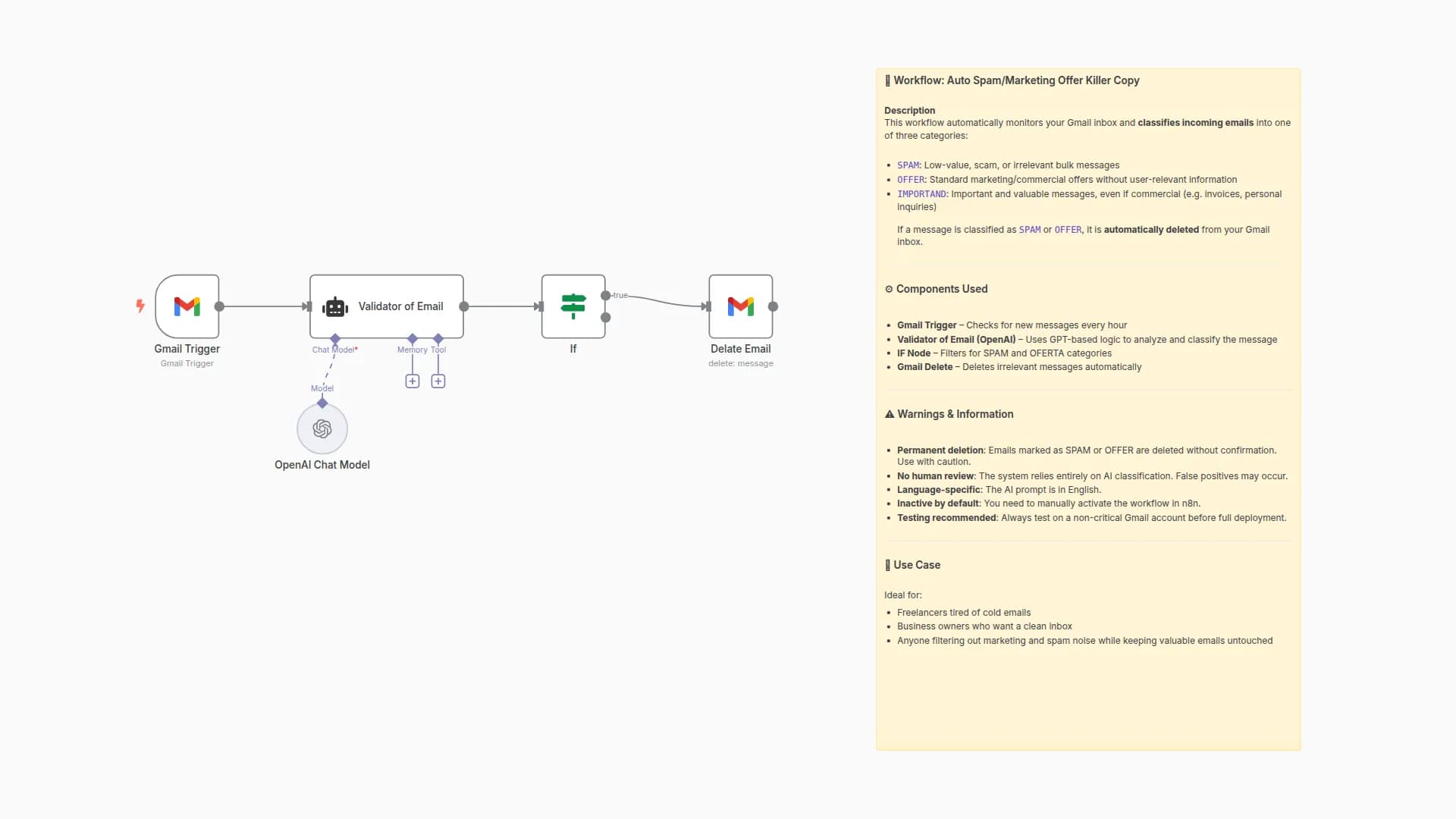This screenshot has width=1456, height=819.
Task: Click the 'Testing recommended' warning line
Action: pos(1091,518)
